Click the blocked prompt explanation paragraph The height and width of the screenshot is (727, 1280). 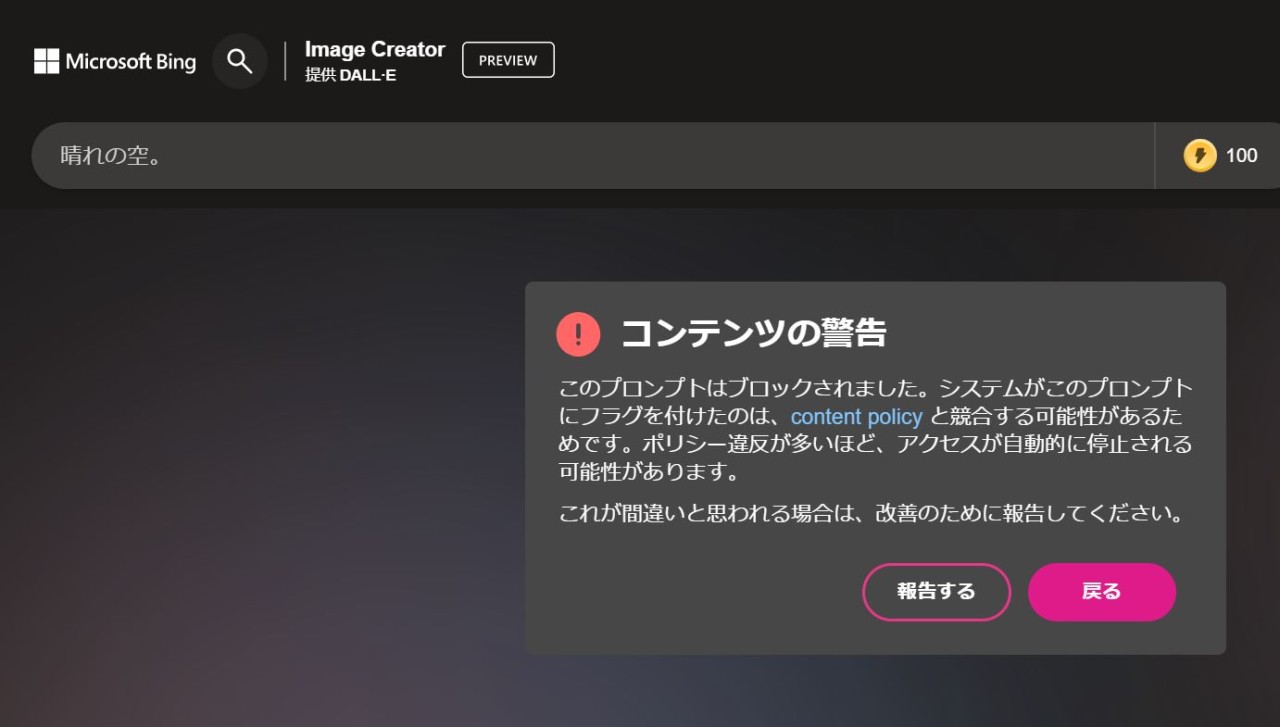tap(875, 444)
